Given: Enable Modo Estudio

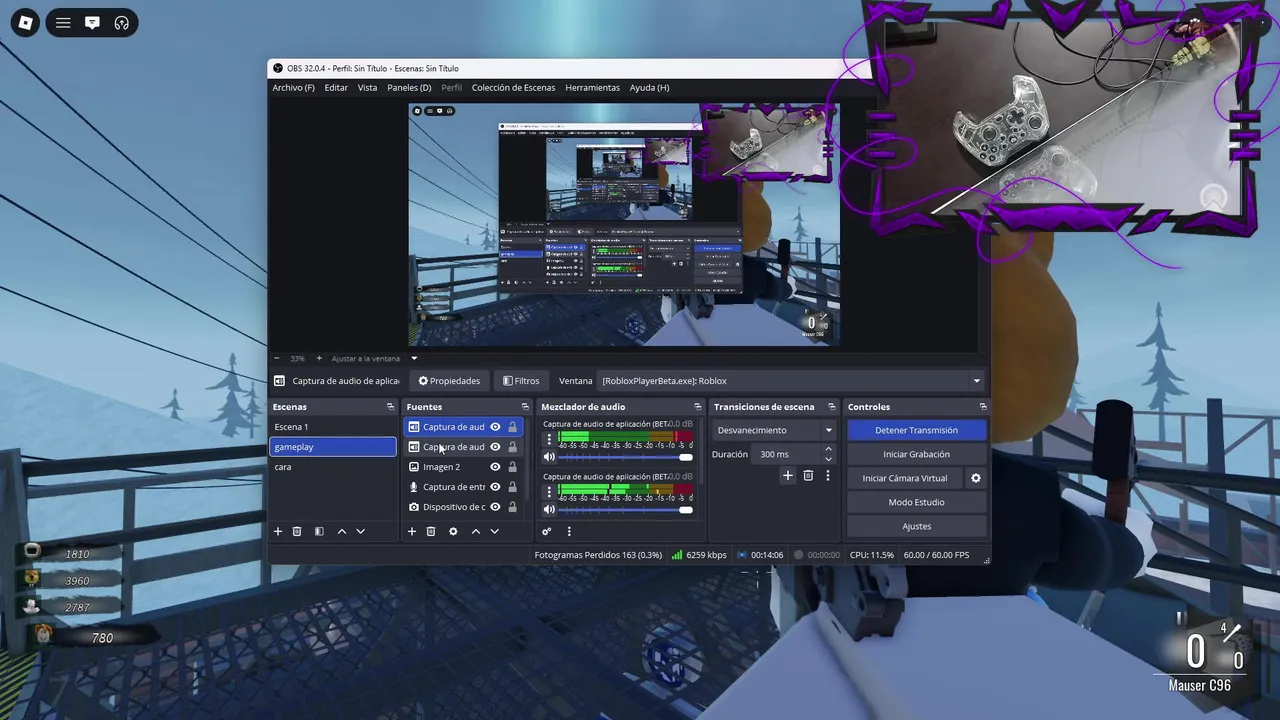Looking at the screenshot, I should click(x=917, y=502).
